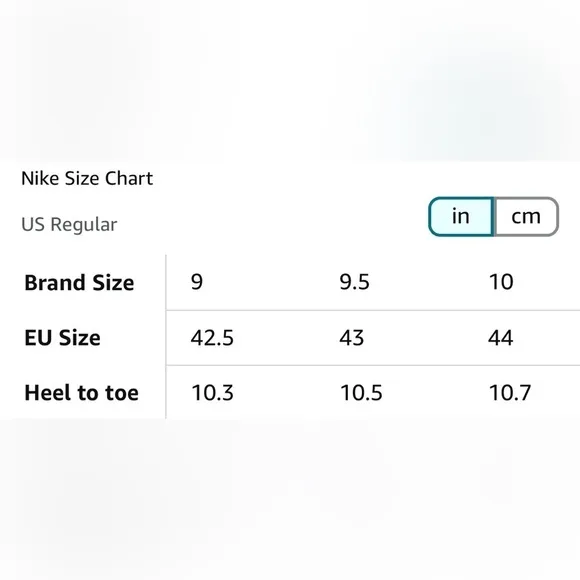Click EU size 42.5 value
The image size is (580, 580).
pos(212,338)
